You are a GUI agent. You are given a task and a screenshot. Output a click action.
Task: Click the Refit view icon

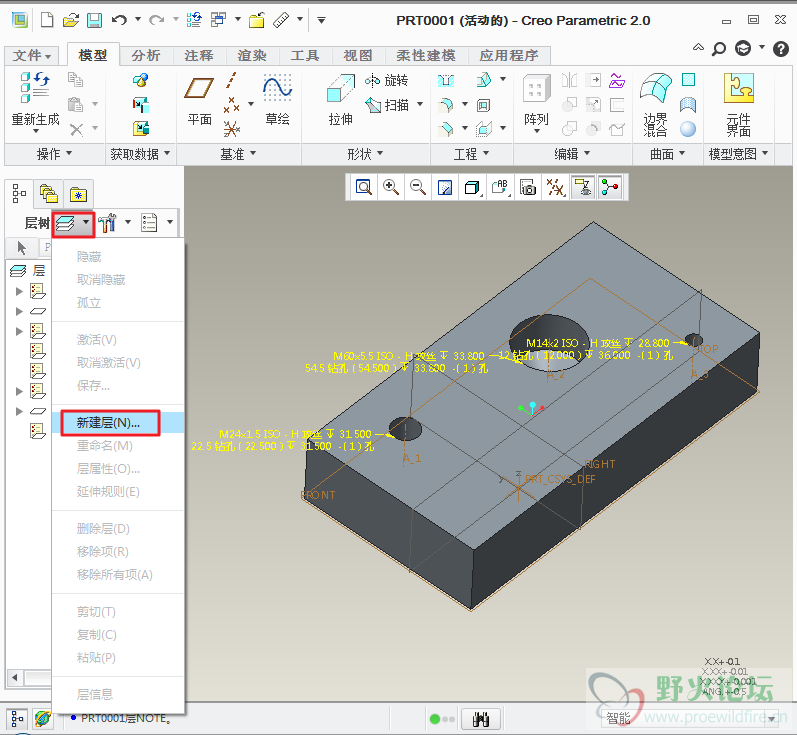363,187
